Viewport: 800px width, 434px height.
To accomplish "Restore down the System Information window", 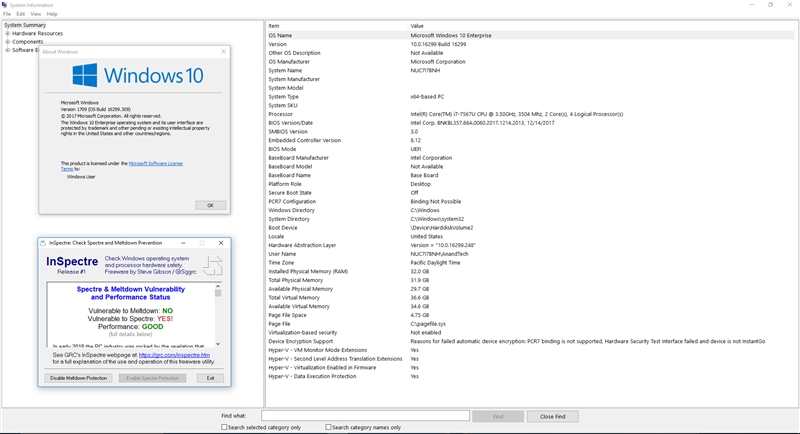I will coord(770,5).
